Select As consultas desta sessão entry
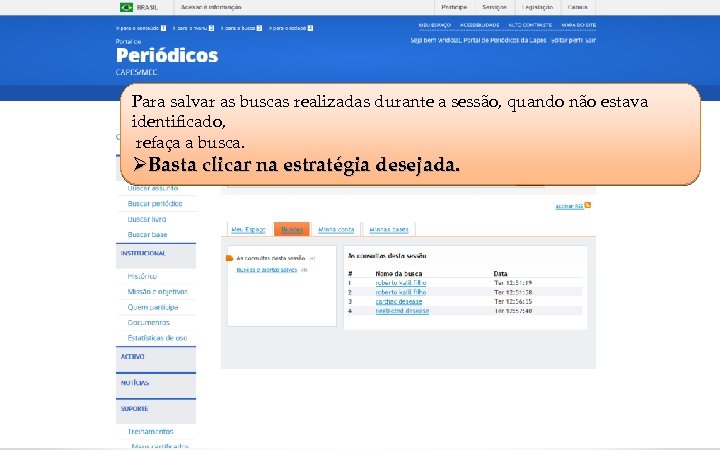The height and width of the screenshot is (450, 720). (271, 258)
